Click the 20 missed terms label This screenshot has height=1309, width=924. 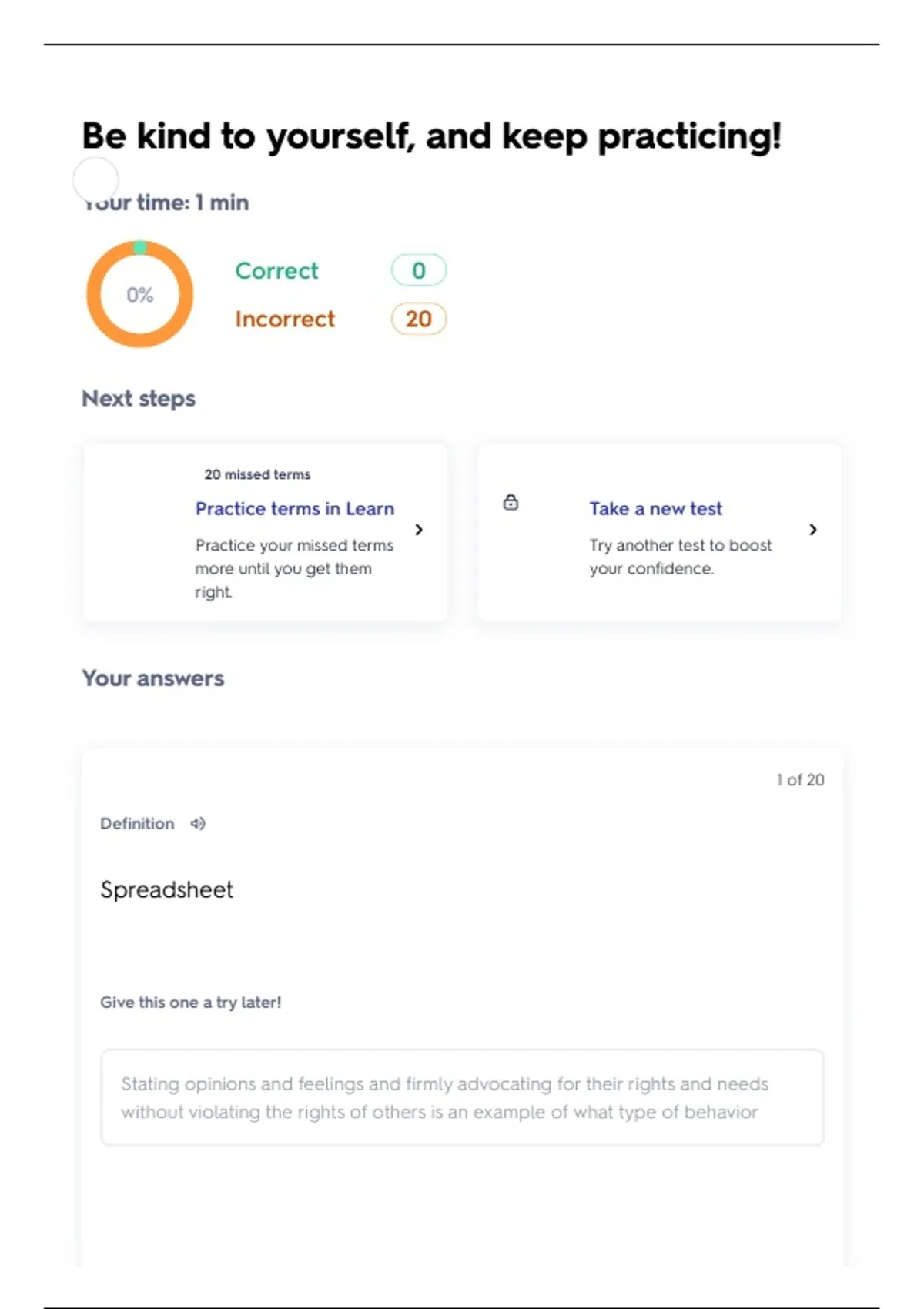point(257,474)
